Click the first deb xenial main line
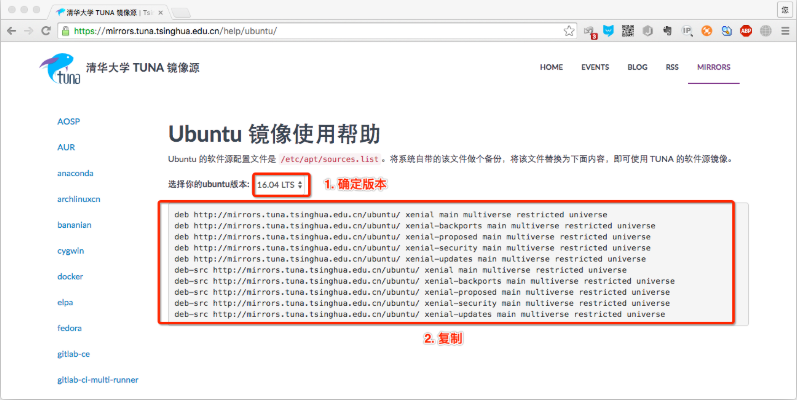The width and height of the screenshot is (797, 400). click(391, 215)
